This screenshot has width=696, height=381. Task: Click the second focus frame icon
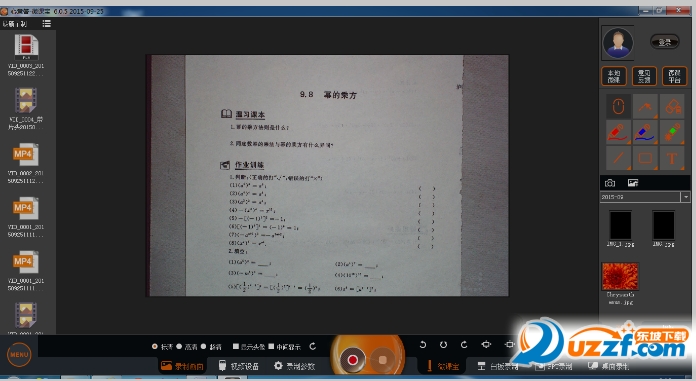pos(510,345)
